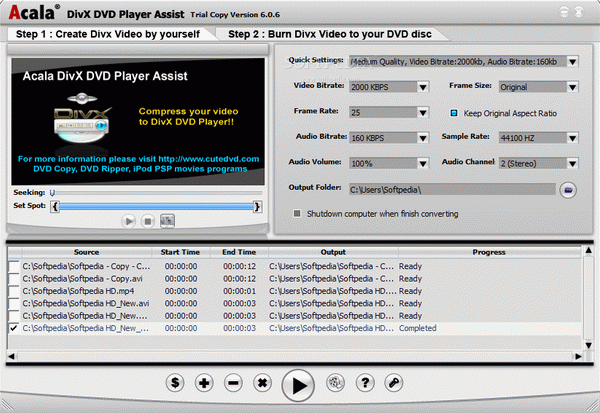Click file list scroll down arrow
The width and height of the screenshot is (600, 413).
coord(589,345)
